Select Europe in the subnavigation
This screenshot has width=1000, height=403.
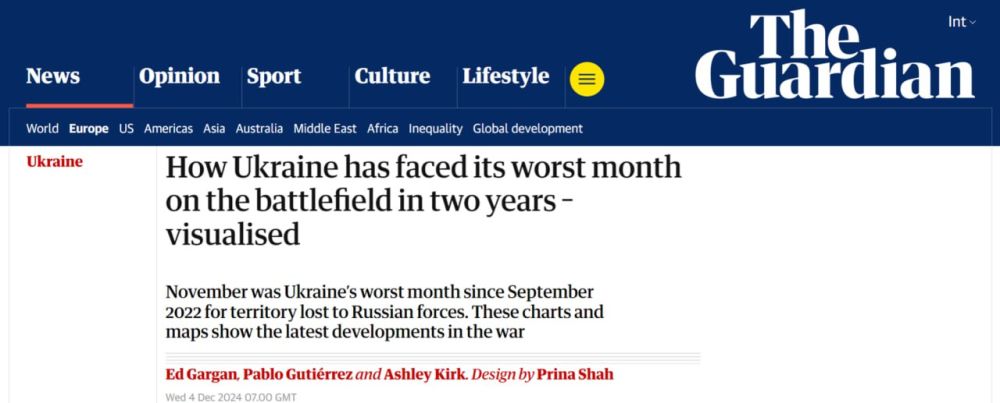(x=89, y=128)
